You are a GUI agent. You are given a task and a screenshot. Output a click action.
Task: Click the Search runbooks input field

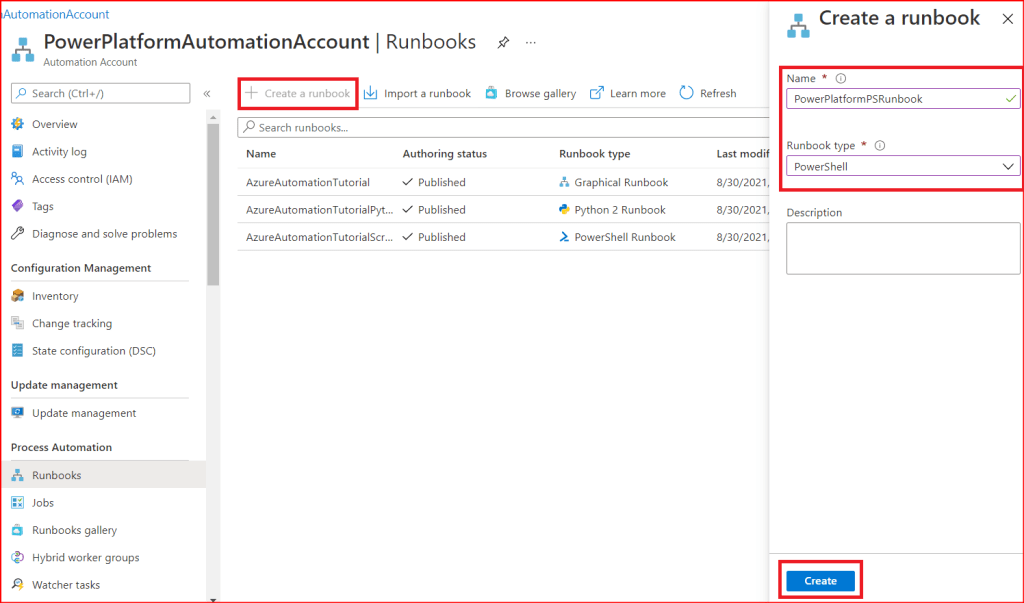pos(500,128)
